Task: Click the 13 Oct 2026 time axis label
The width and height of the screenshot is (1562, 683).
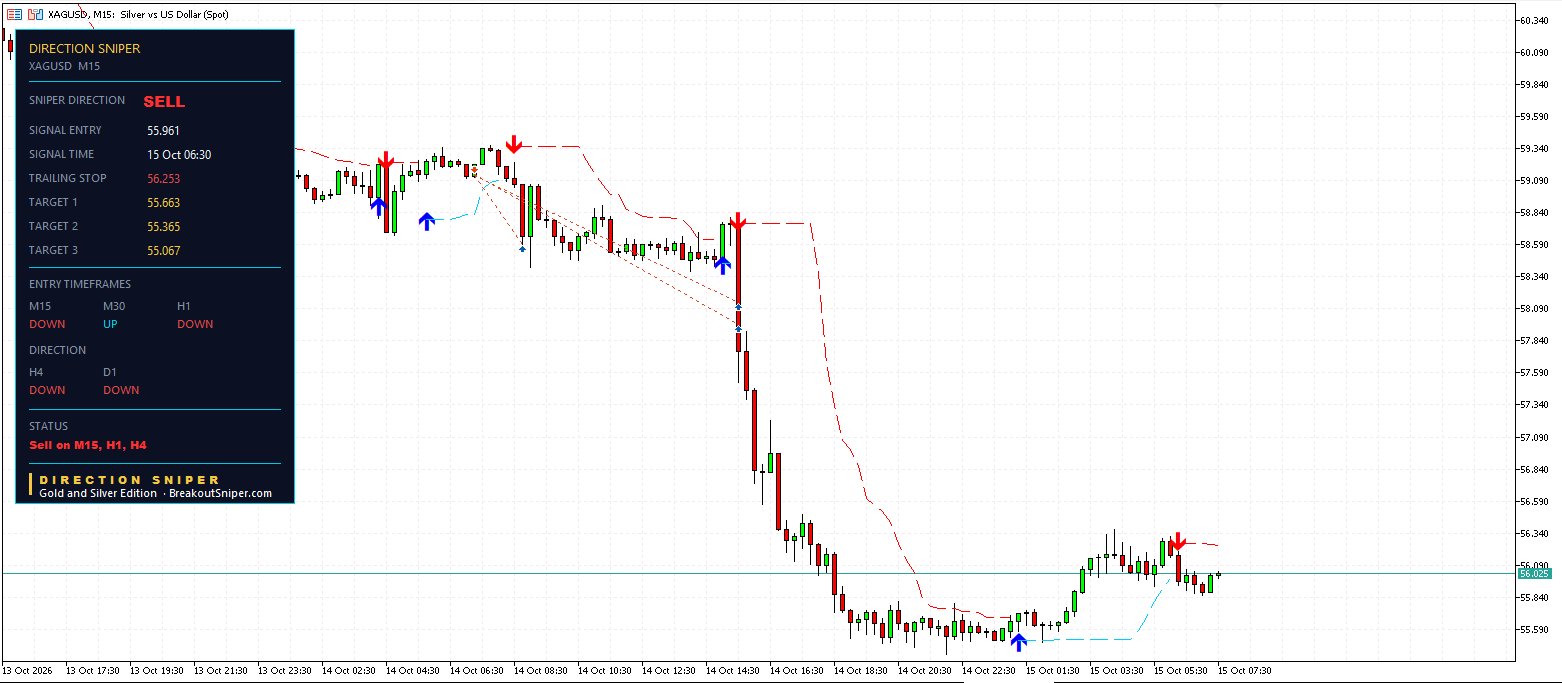Action: point(26,670)
